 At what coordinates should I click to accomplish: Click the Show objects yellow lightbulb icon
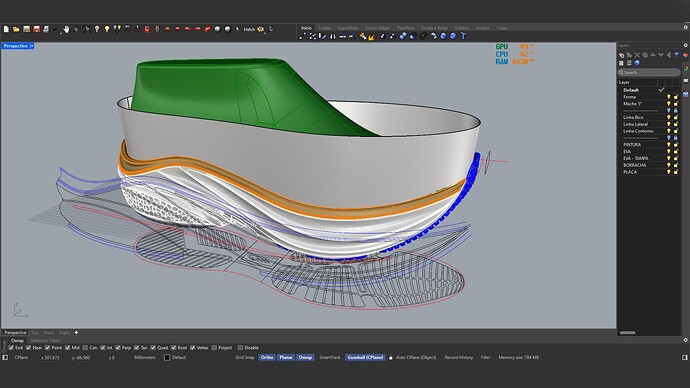pos(107,29)
